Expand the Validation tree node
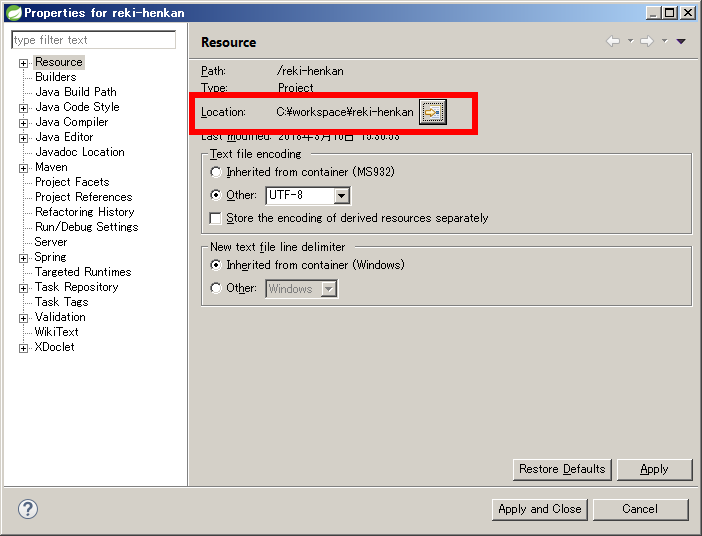702x536 pixels. click(x=23, y=318)
